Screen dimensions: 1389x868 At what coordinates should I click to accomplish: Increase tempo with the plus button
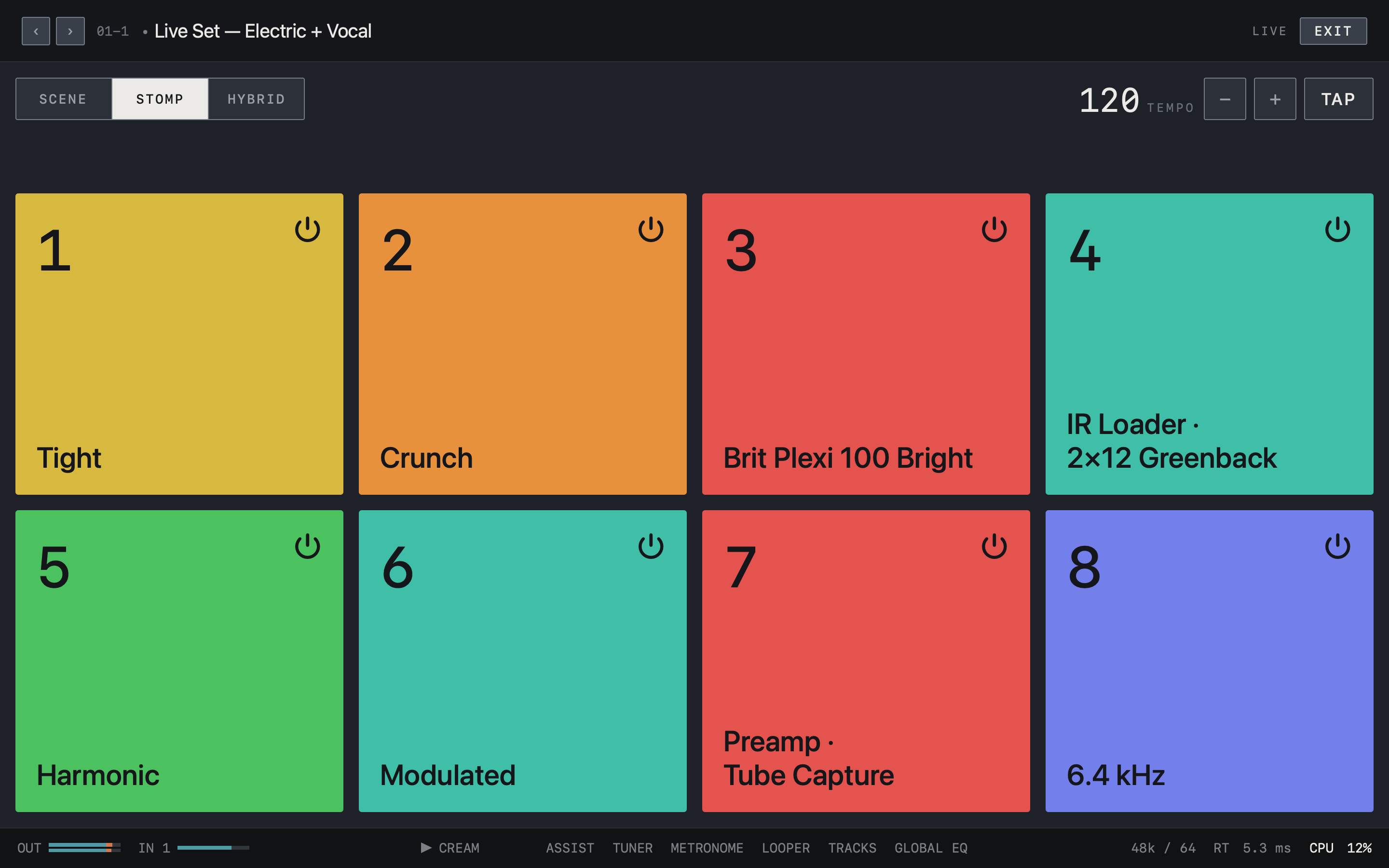pos(1275,99)
